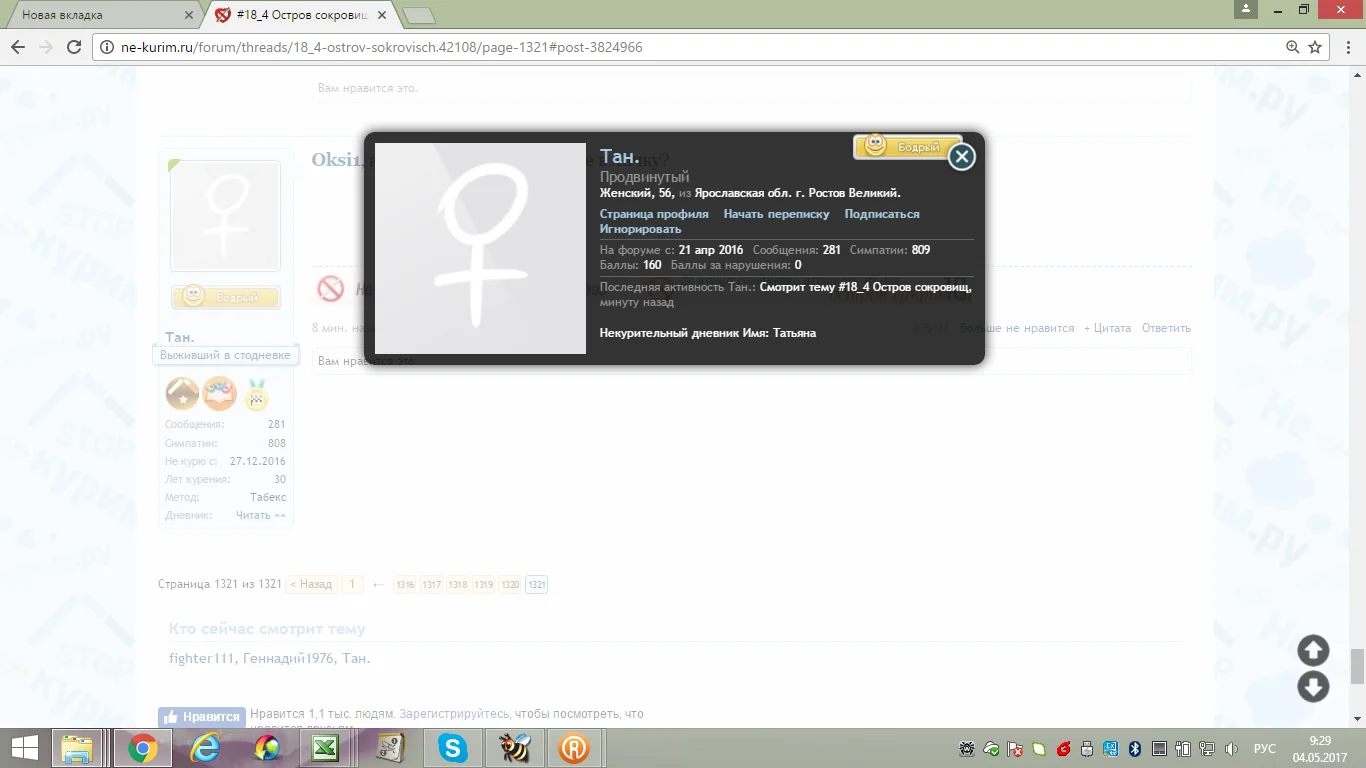Click the address bar URL
Screen dimensions: 1366x768
382,47
